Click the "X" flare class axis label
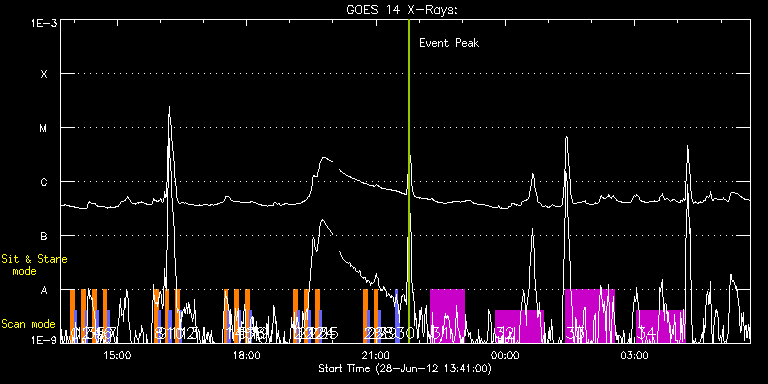This screenshot has height=384, width=768. pos(45,74)
